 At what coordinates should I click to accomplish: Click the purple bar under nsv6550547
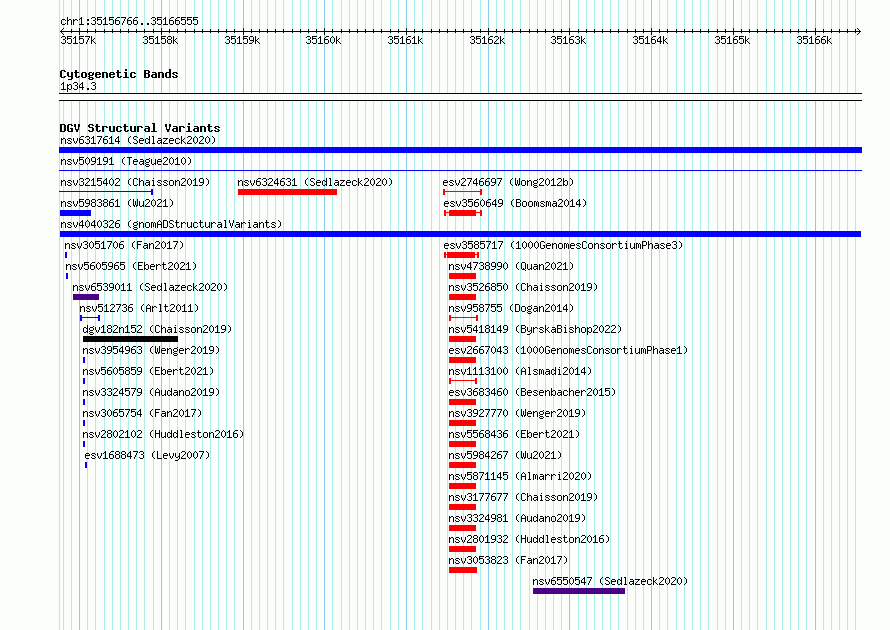pos(579,591)
